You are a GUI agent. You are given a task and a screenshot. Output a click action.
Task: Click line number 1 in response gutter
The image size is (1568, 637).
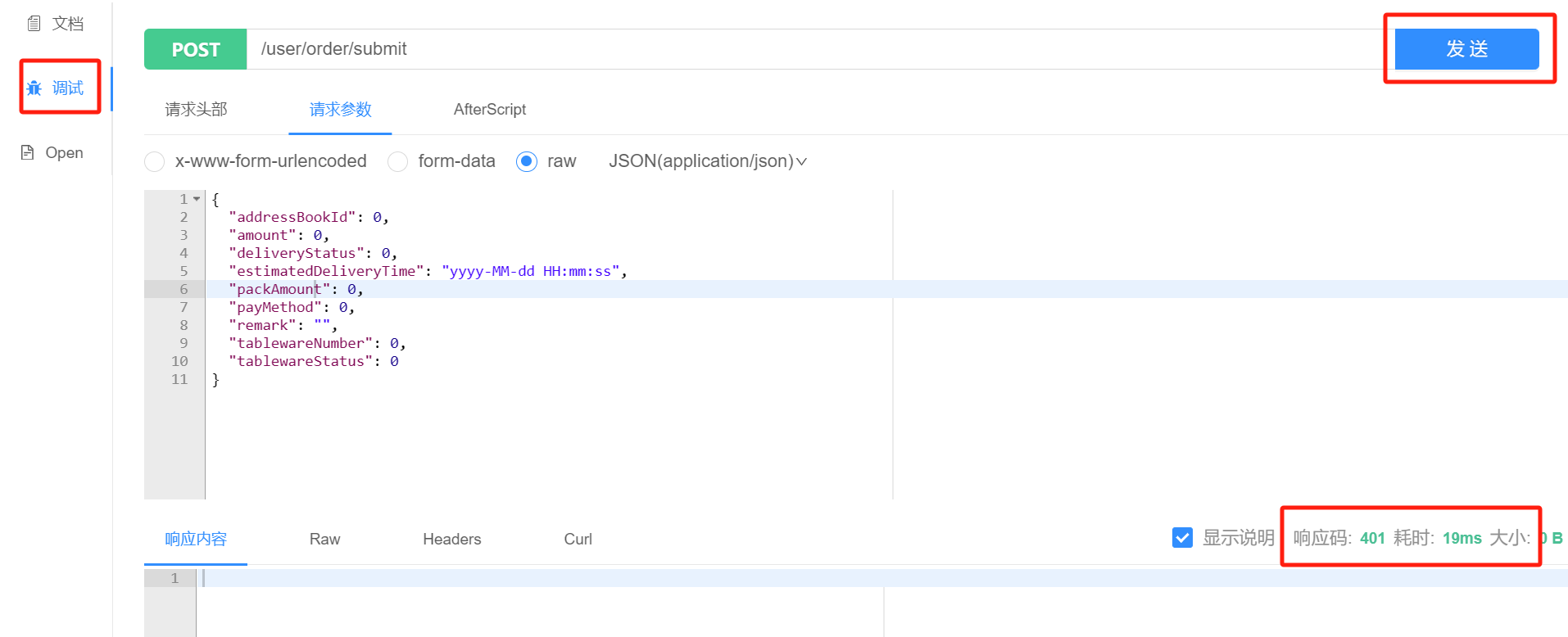point(174,578)
